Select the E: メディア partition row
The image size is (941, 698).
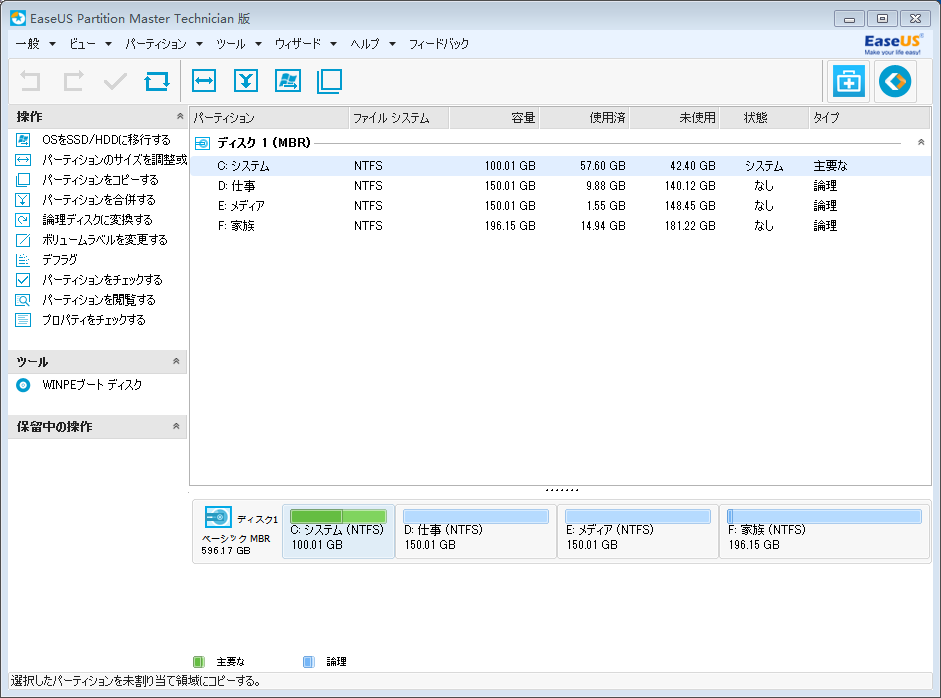[x=561, y=206]
